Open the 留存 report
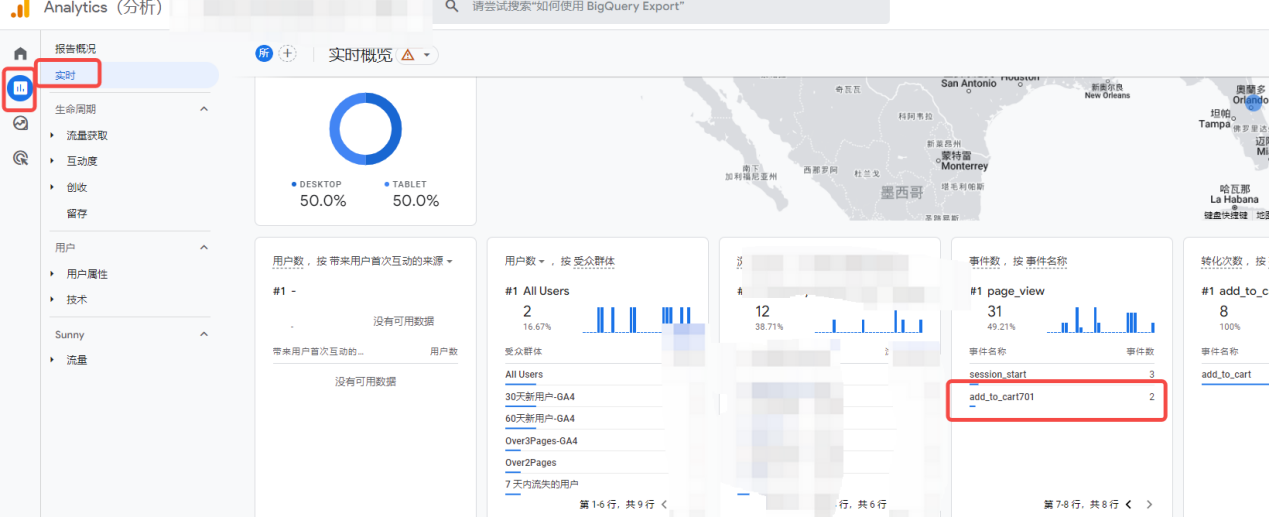Screen dimensions: 1269x517 pyautogui.click(x=77, y=213)
